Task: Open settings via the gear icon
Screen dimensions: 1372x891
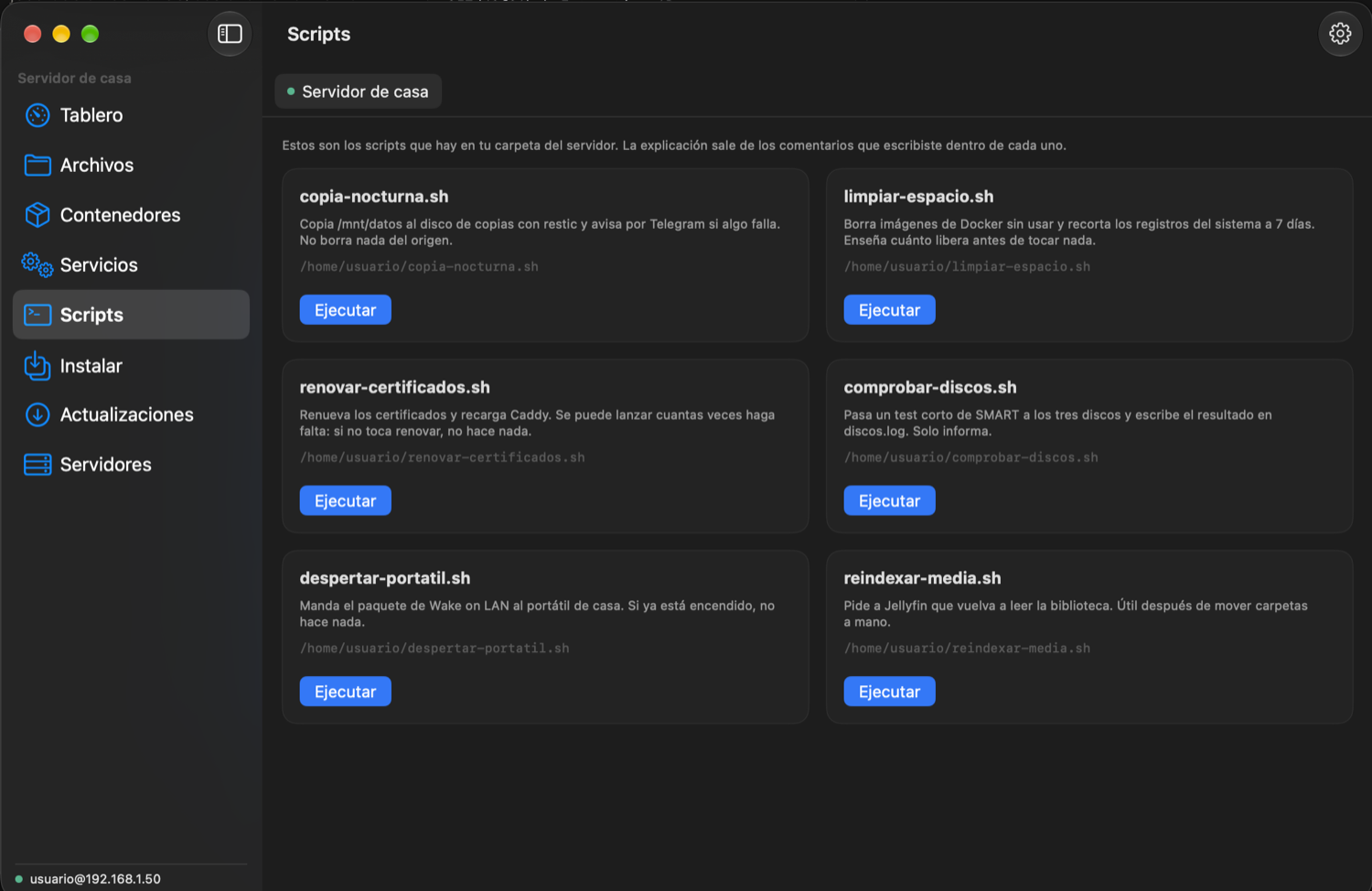Action: click(x=1340, y=34)
